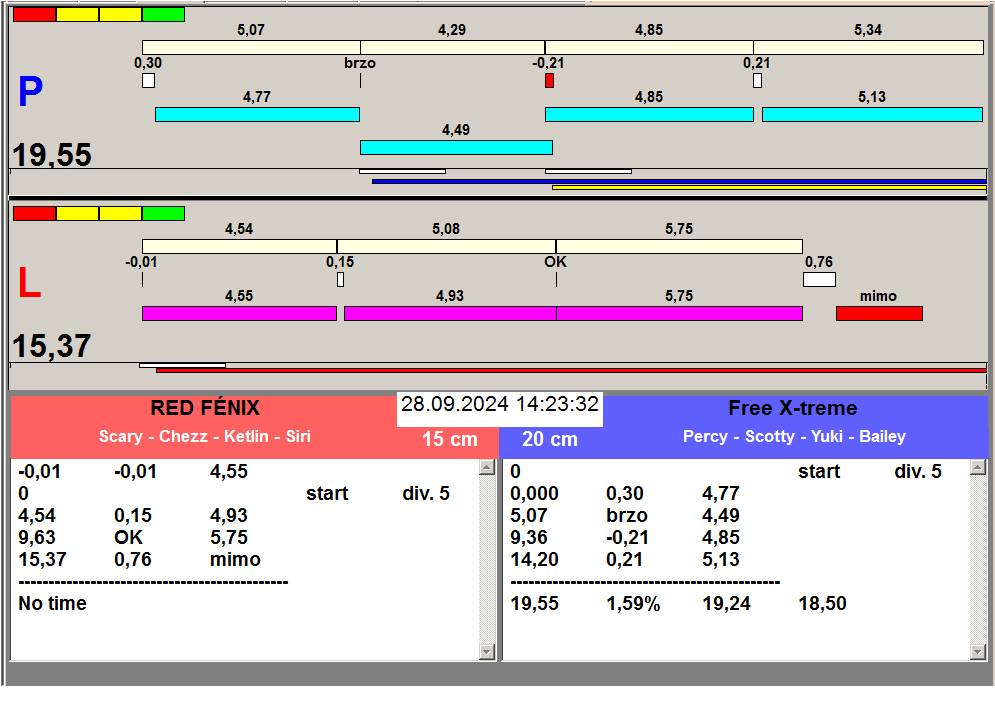
Task: Click the 20 cm jump height
Action: tap(550, 439)
